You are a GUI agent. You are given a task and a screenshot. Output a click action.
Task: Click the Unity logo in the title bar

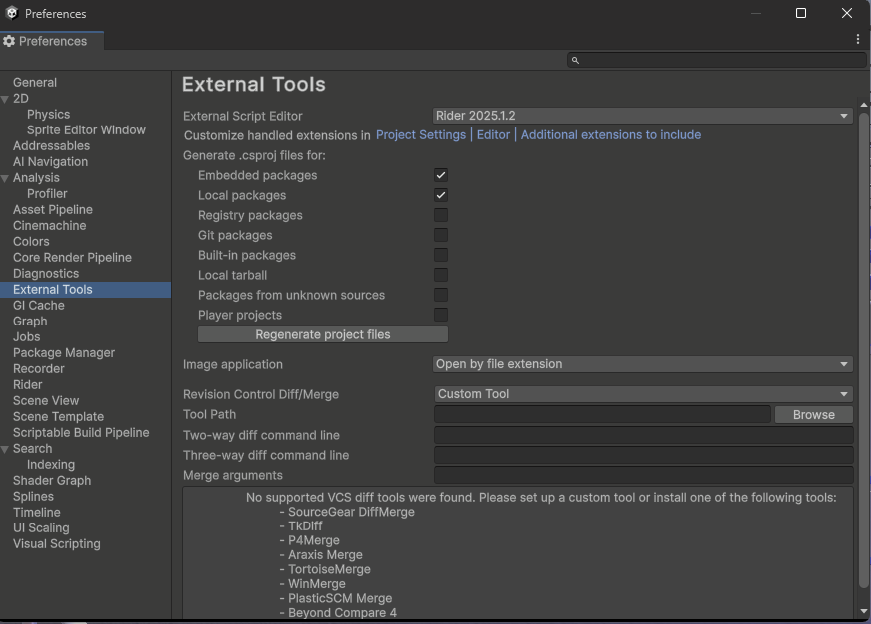(x=11, y=13)
